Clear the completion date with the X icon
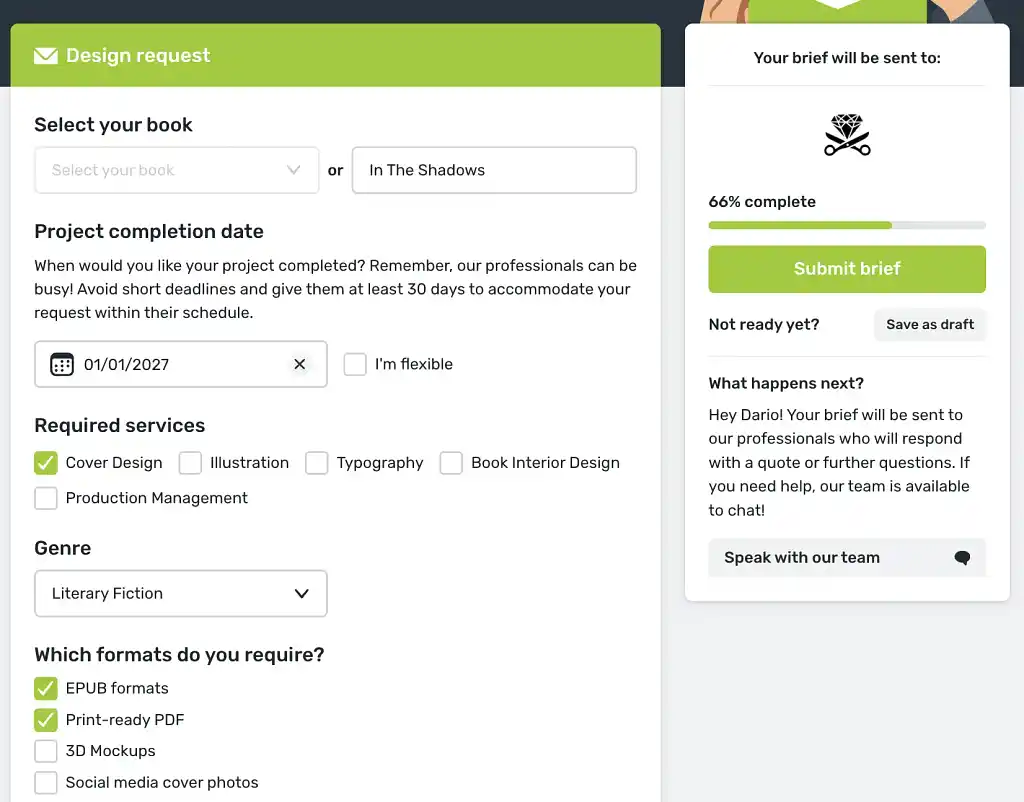 (299, 364)
